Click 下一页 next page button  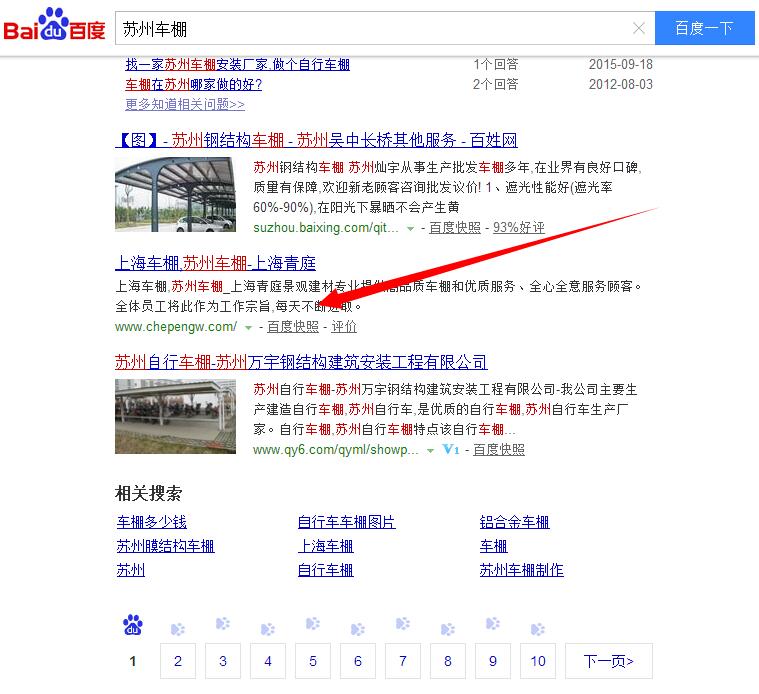(608, 661)
